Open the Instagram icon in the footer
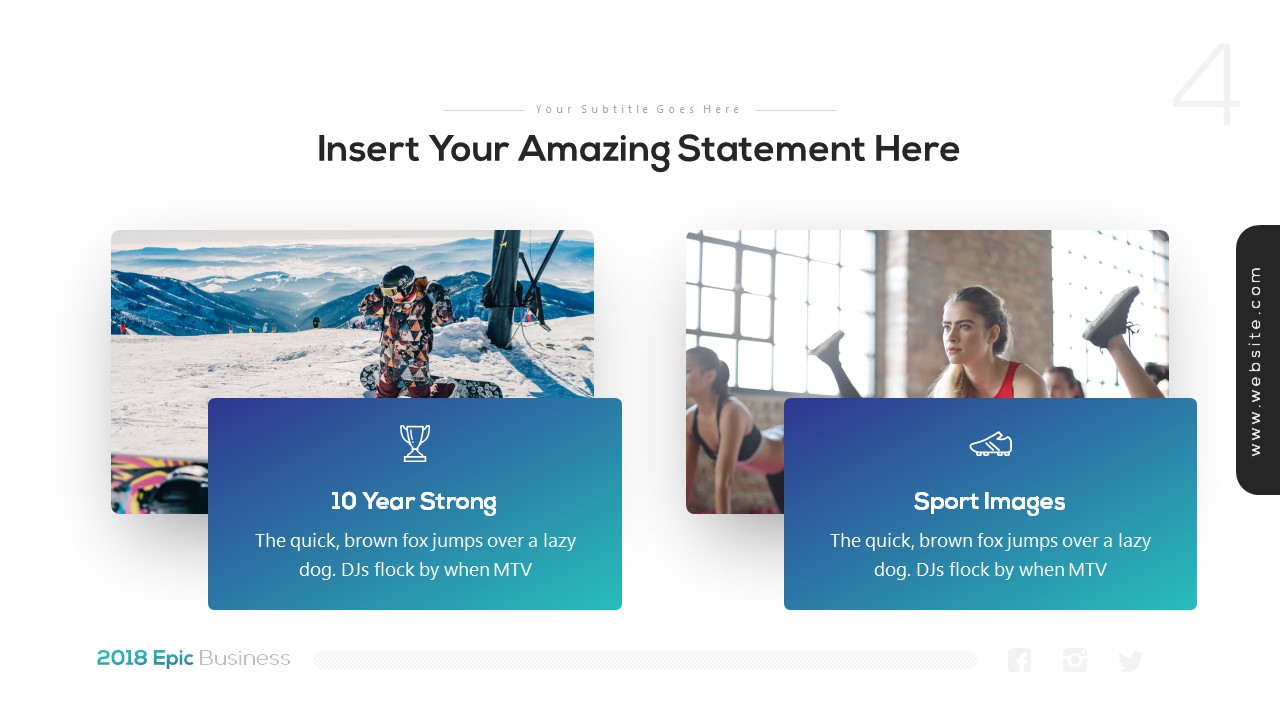 [1075, 660]
